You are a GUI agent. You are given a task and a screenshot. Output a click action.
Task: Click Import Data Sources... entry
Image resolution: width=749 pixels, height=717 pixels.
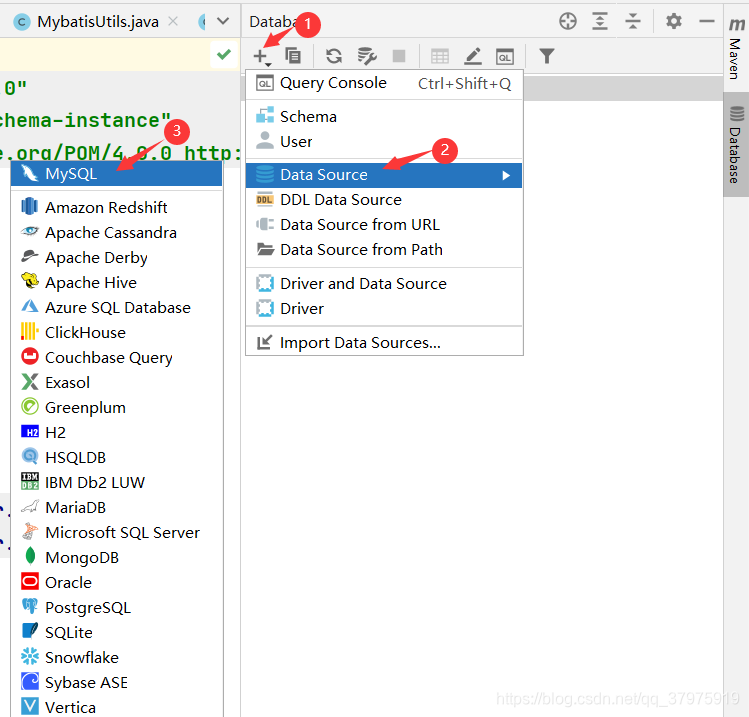click(x=384, y=343)
